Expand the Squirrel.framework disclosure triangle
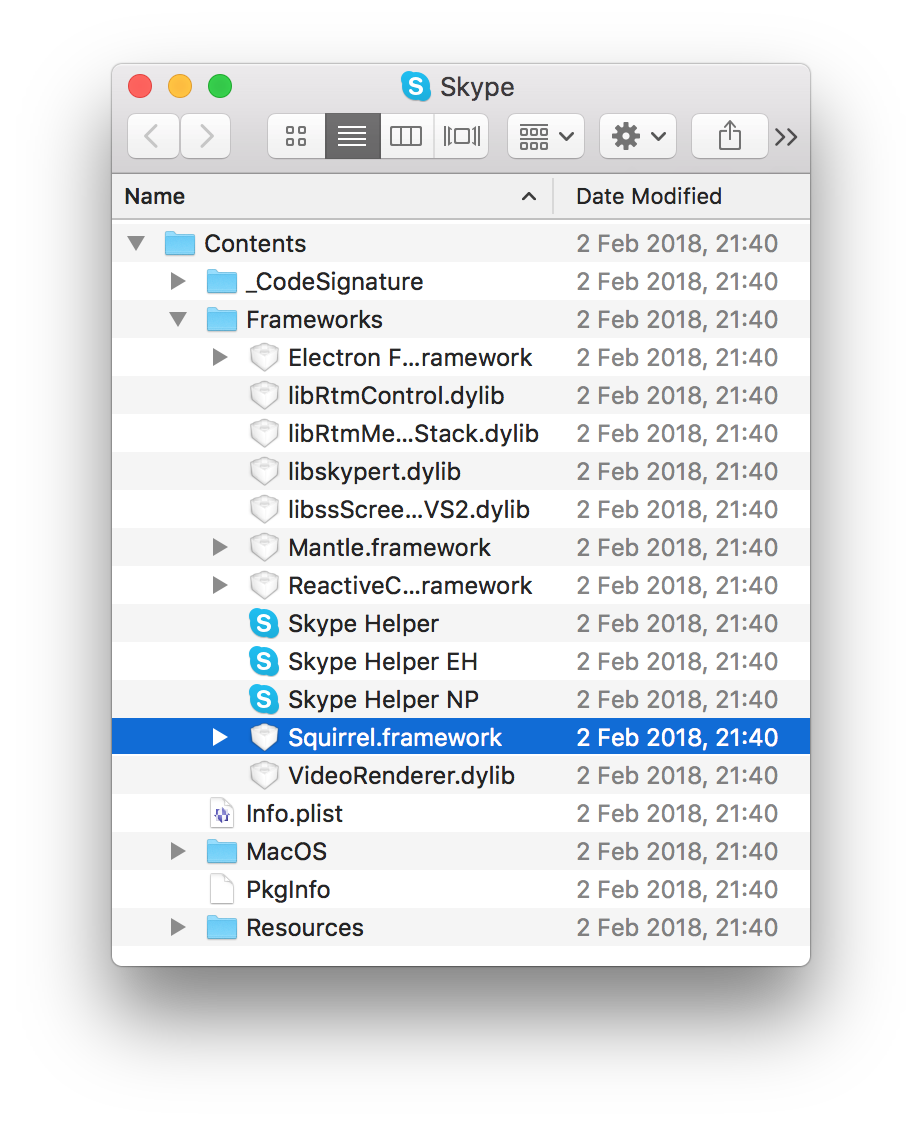Viewport: 922px width, 1126px height. (x=221, y=738)
